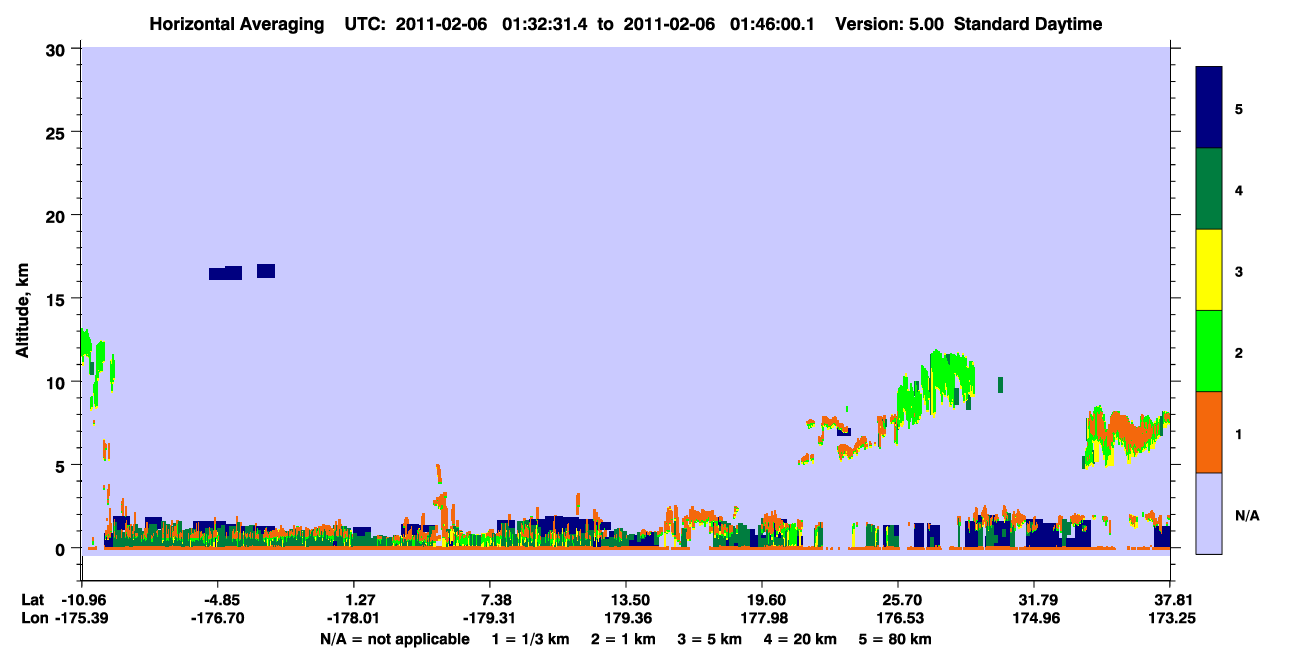
Task: Click the lavender N/A color bar segment
Action: coord(1209,513)
